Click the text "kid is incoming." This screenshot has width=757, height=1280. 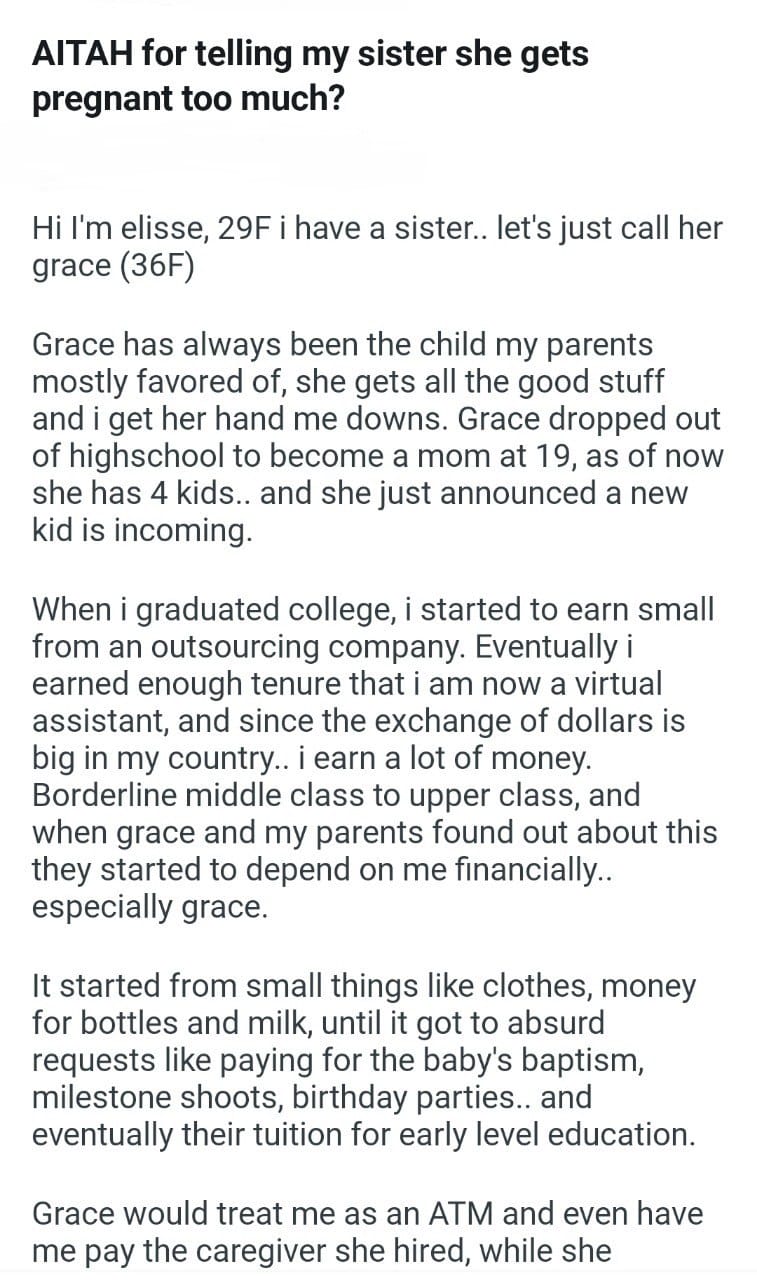[142, 531]
